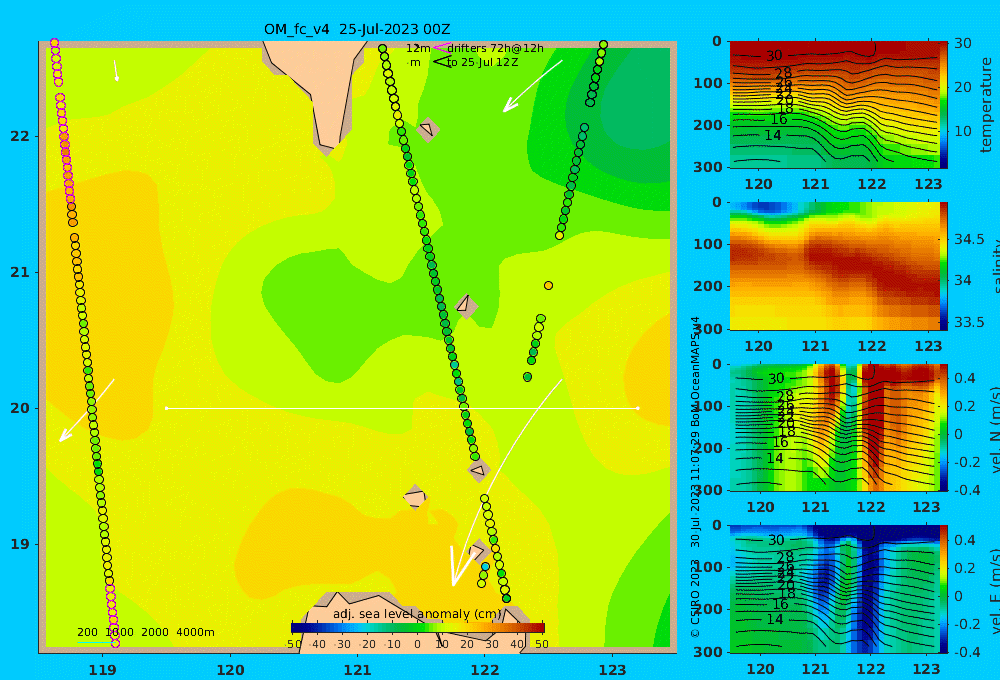Click the map title 'OM_fc_v4 25-Jul-2023 00Z'
This screenshot has width=1000, height=680.
tap(357, 29)
